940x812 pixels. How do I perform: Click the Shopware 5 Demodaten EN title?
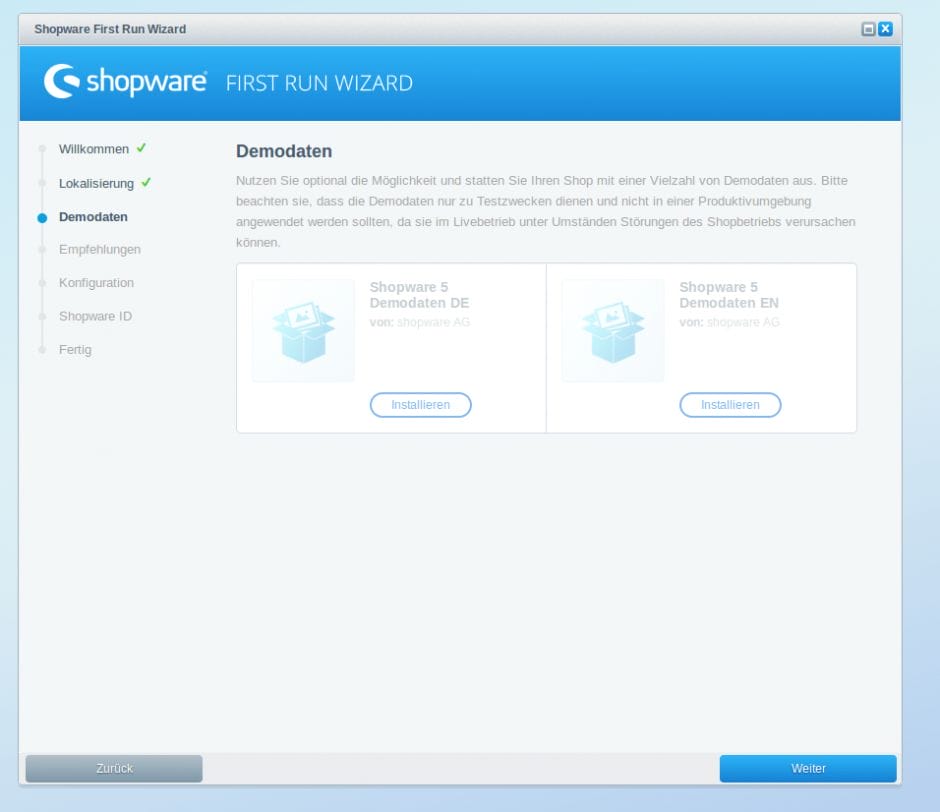tap(729, 295)
